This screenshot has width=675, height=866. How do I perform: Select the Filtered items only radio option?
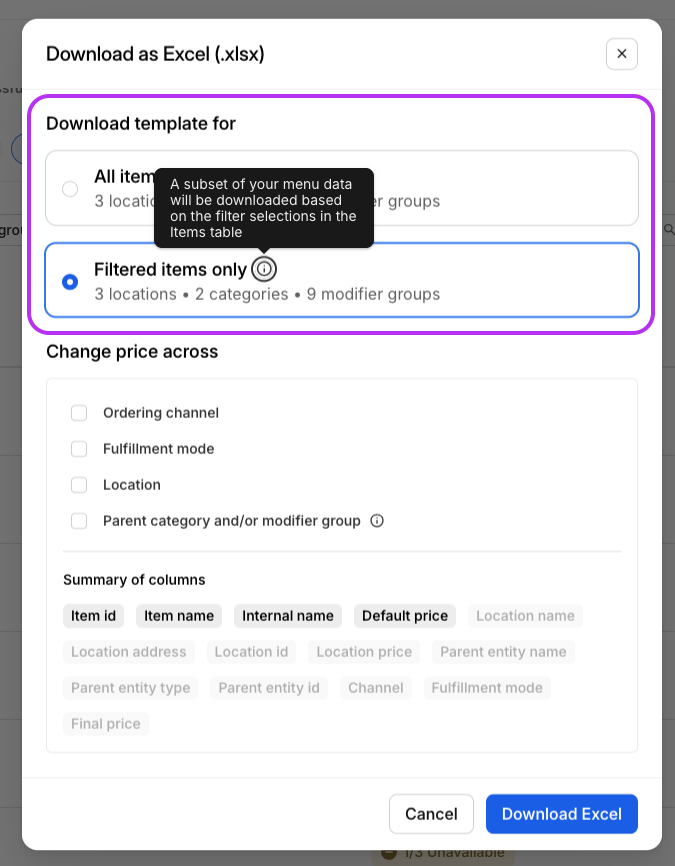70,282
